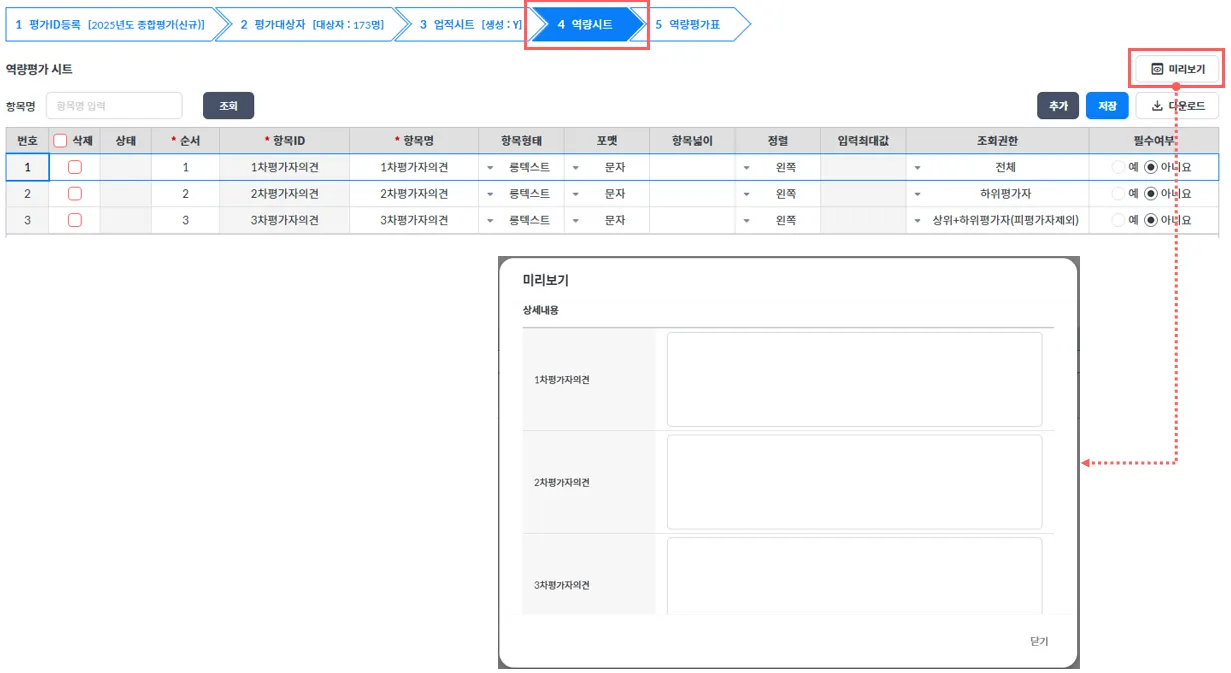This screenshot has width=1231, height=673.
Task: Click the 순서 cell in row 3
Action: point(186,220)
